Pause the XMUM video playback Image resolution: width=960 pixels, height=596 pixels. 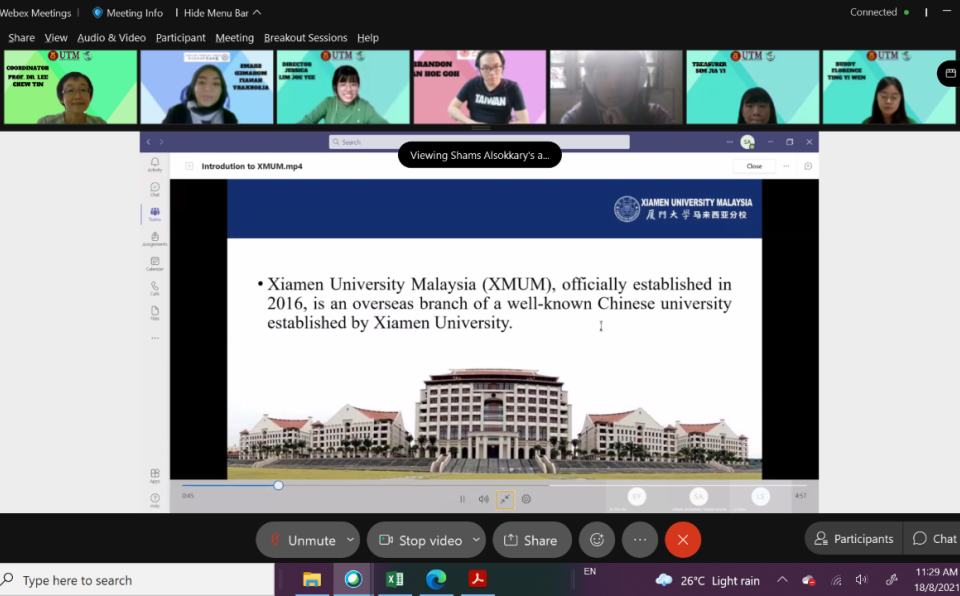[x=462, y=499]
